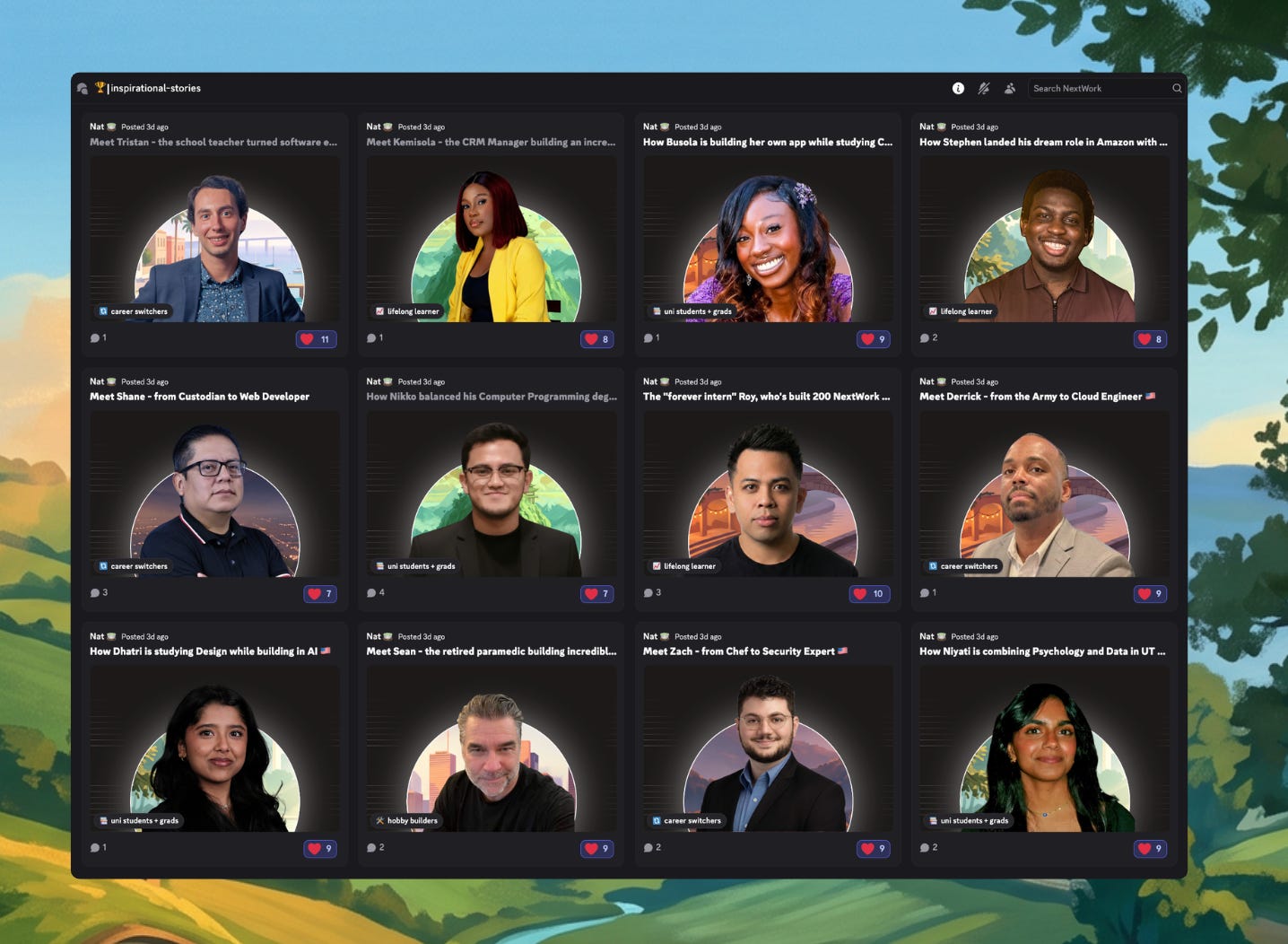
Task: Open post about Stephen's Amazon dream role
Action: tap(1043, 142)
